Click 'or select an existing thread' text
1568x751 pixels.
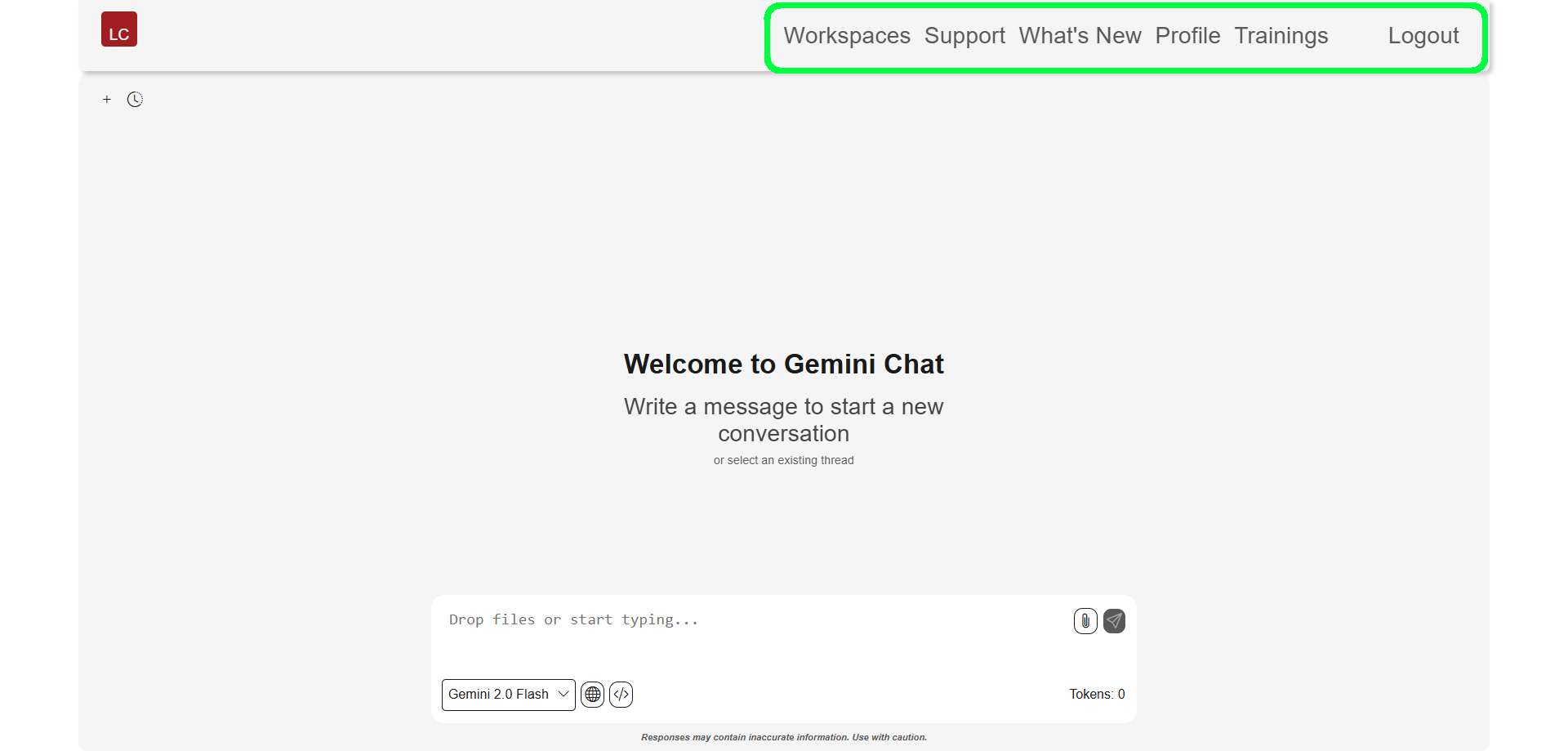click(784, 461)
